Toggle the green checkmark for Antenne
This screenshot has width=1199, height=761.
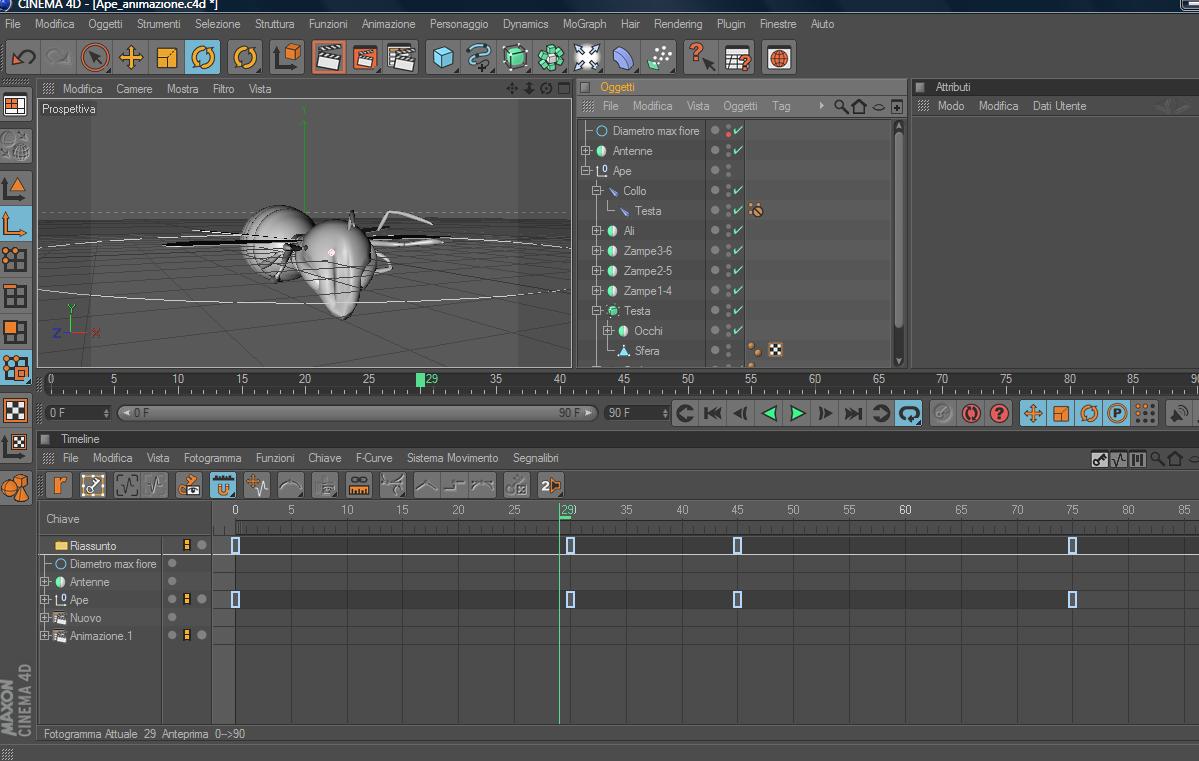tap(737, 151)
